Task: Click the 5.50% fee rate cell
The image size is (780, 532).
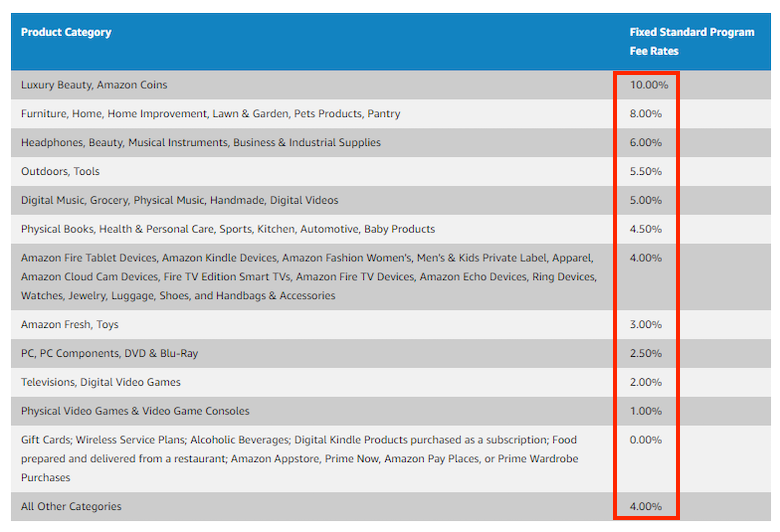Action: [646, 172]
